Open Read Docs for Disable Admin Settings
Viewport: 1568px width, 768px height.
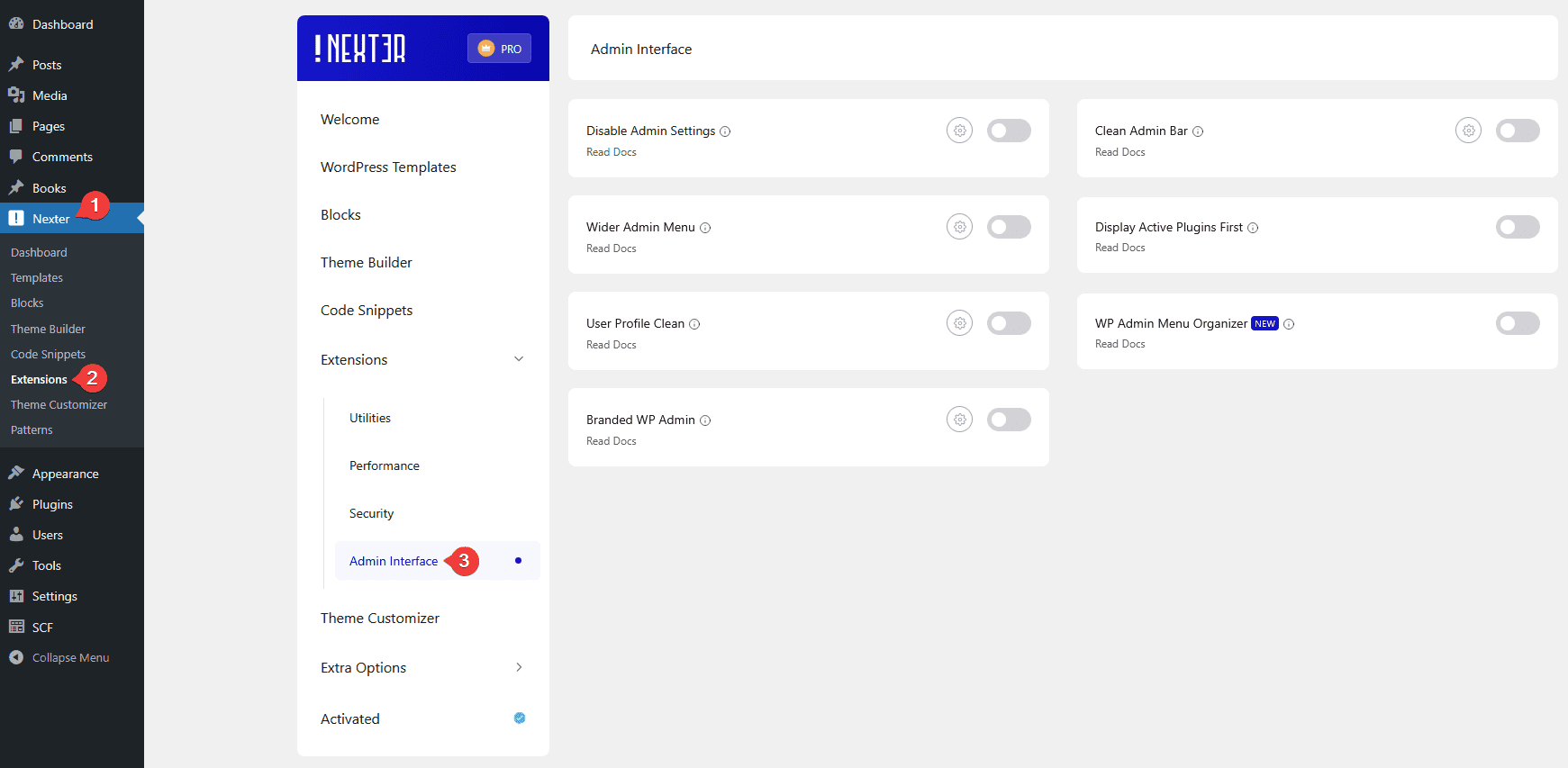(612, 152)
